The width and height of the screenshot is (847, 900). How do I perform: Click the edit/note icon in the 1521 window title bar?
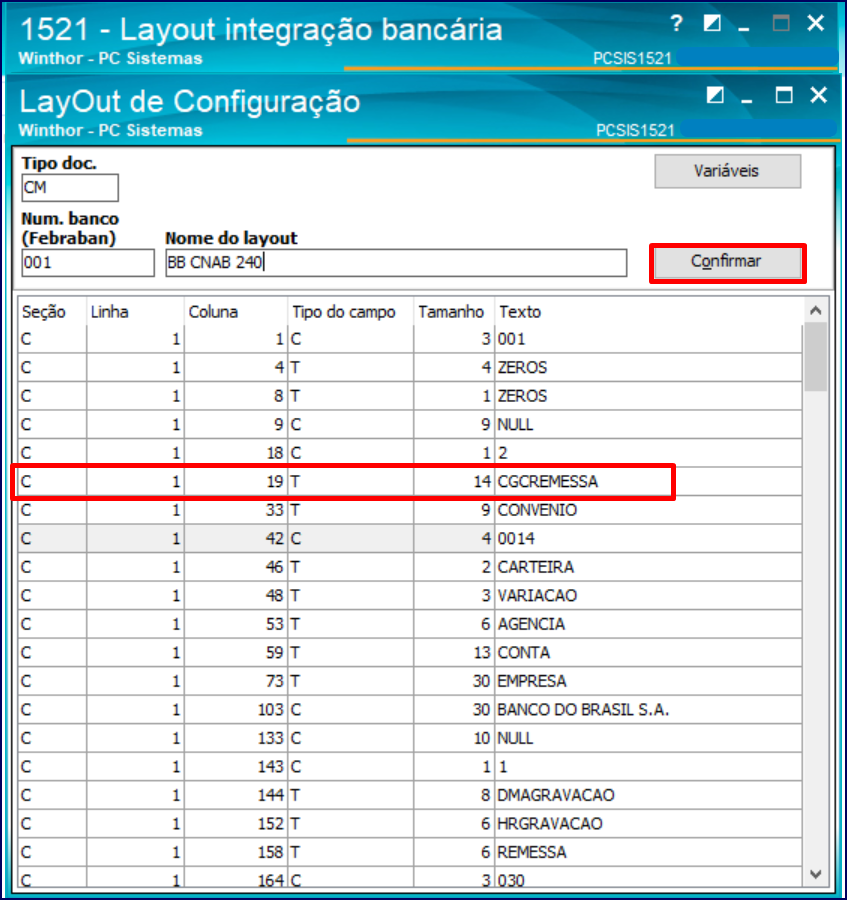(712, 24)
